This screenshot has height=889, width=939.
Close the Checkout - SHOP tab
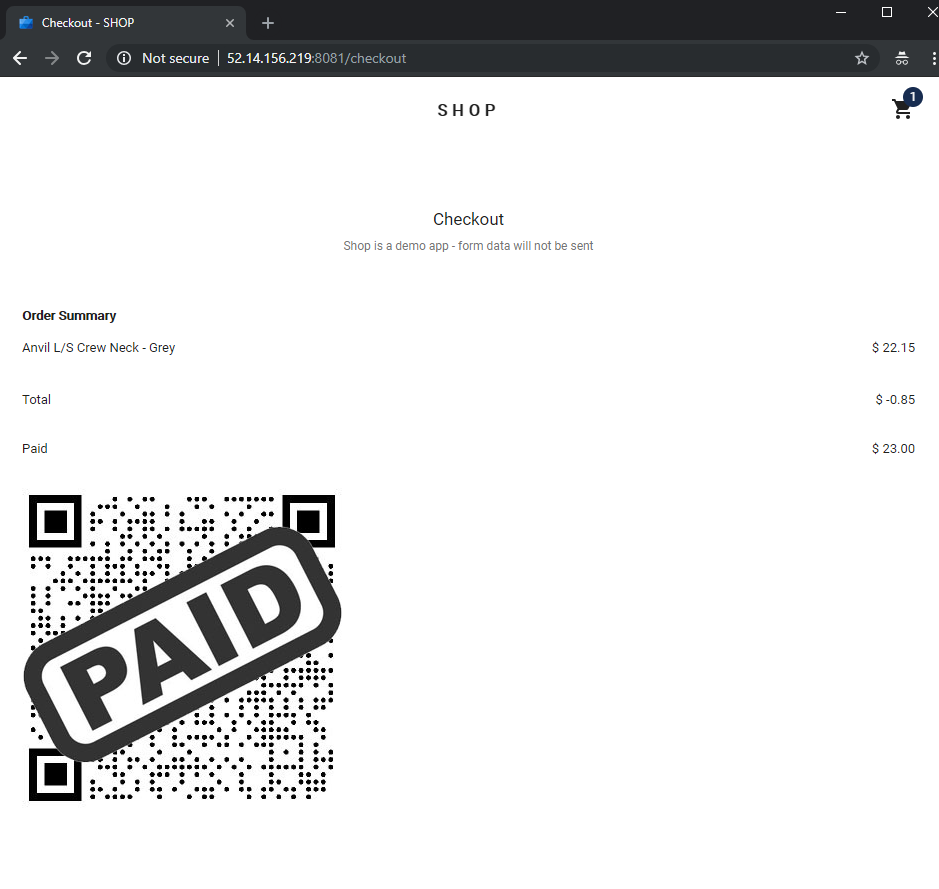[x=230, y=23]
